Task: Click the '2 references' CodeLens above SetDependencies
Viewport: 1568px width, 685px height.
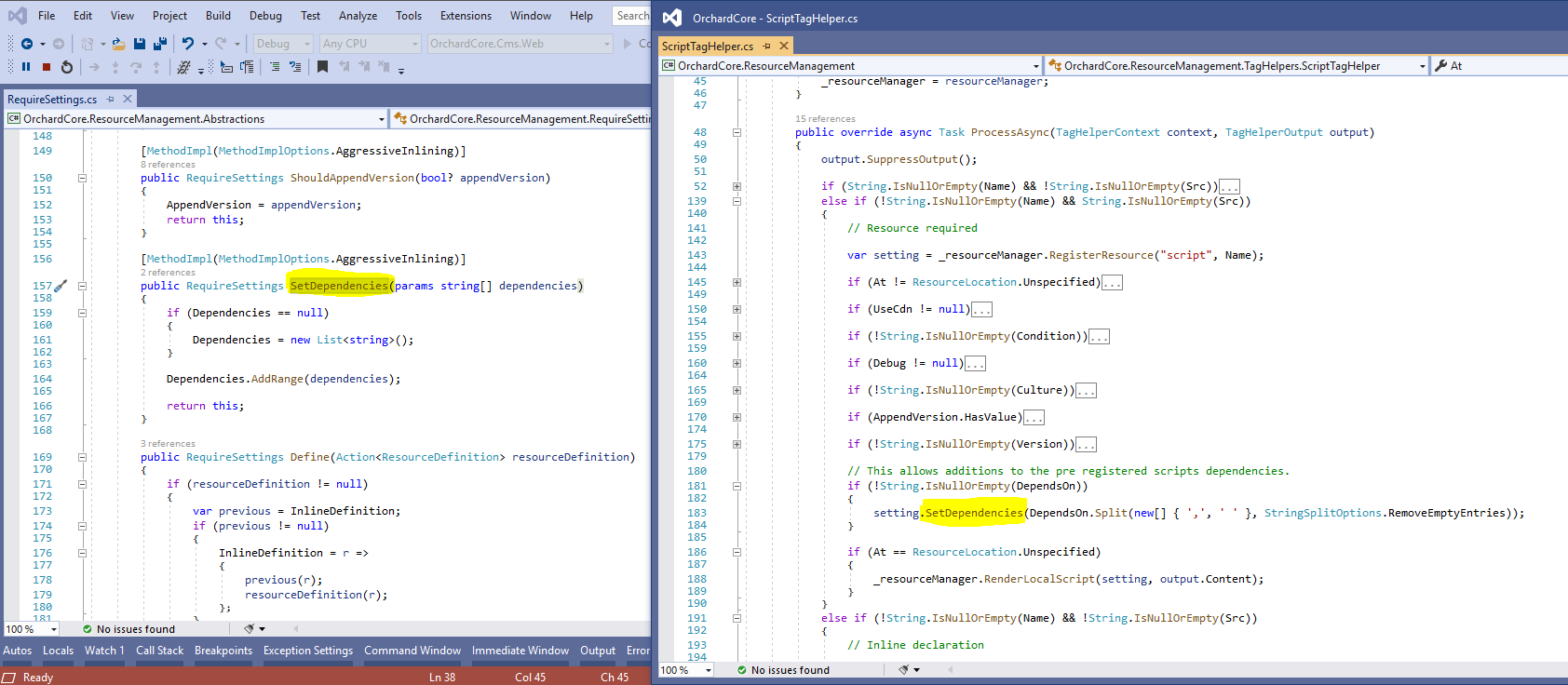Action: tap(168, 273)
